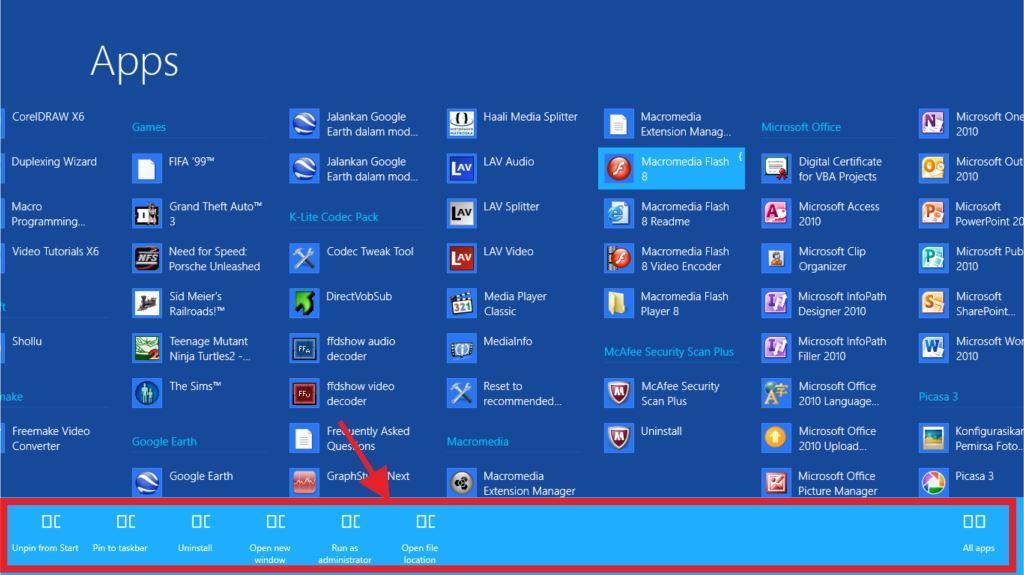Open Duplexing Wizard entry

(54, 162)
